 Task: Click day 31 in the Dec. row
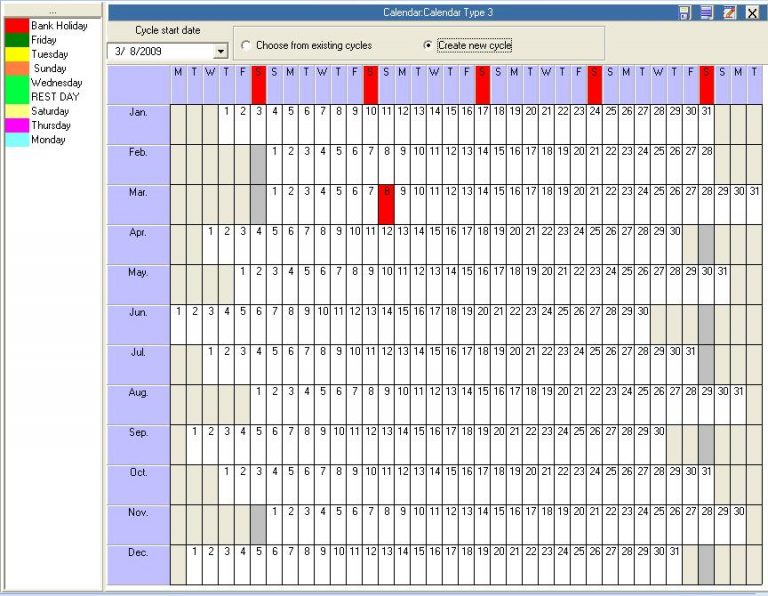[674, 565]
